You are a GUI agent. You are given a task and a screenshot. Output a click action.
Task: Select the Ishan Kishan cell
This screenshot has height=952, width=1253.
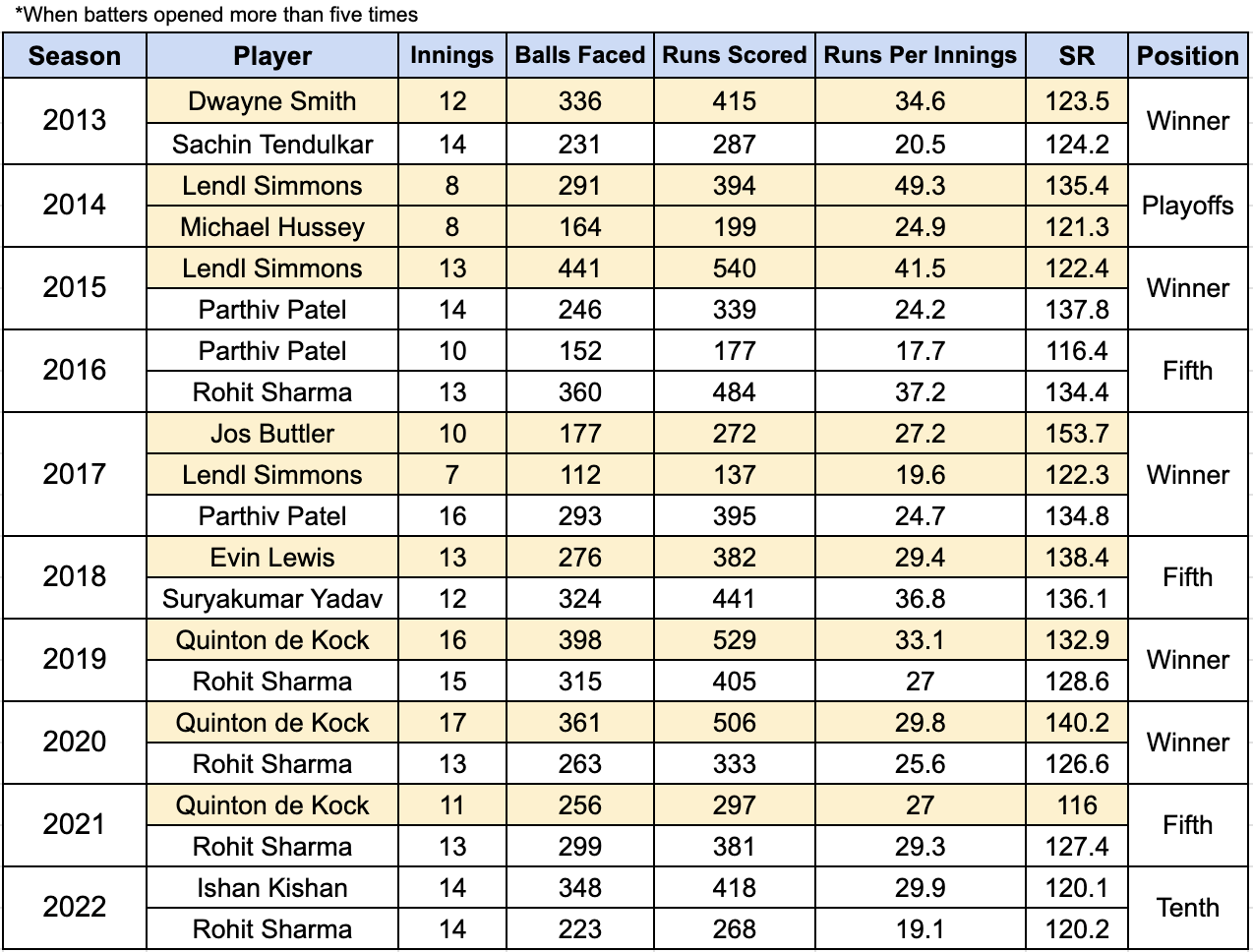[x=272, y=888]
